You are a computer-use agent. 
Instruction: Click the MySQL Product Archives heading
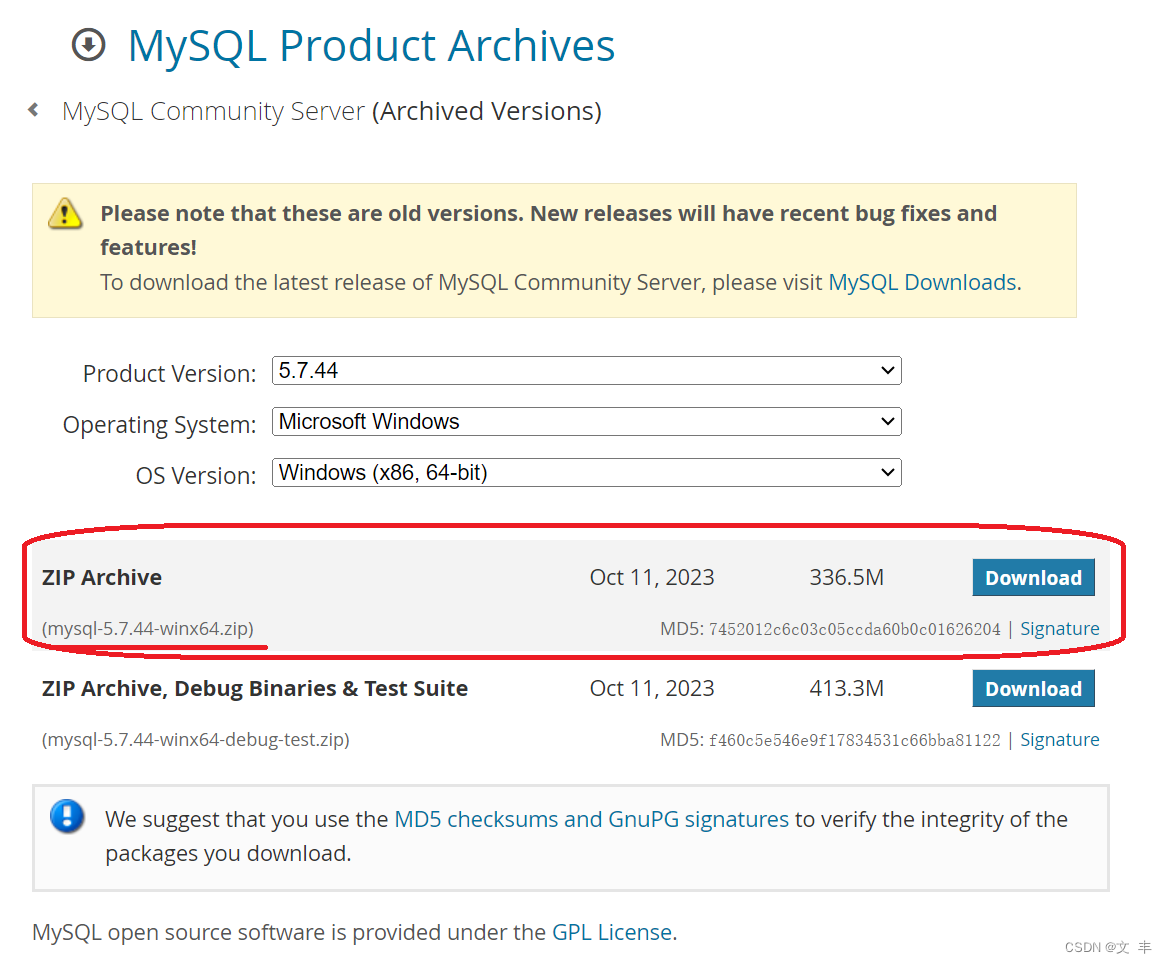pyautogui.click(x=371, y=46)
